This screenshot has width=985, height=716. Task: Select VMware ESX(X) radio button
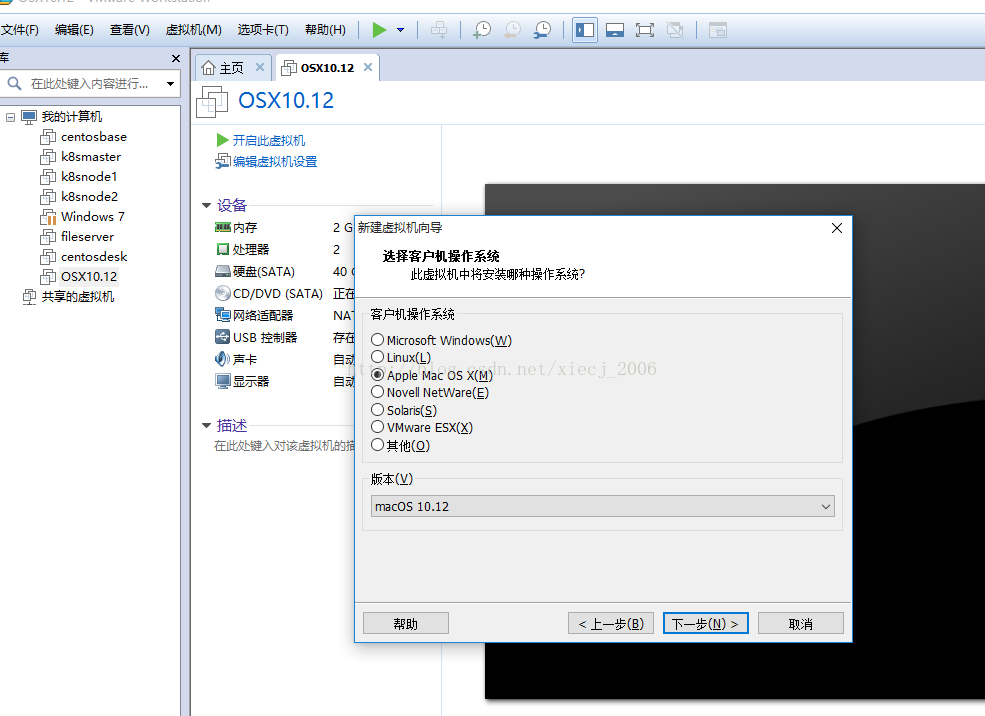click(x=378, y=427)
